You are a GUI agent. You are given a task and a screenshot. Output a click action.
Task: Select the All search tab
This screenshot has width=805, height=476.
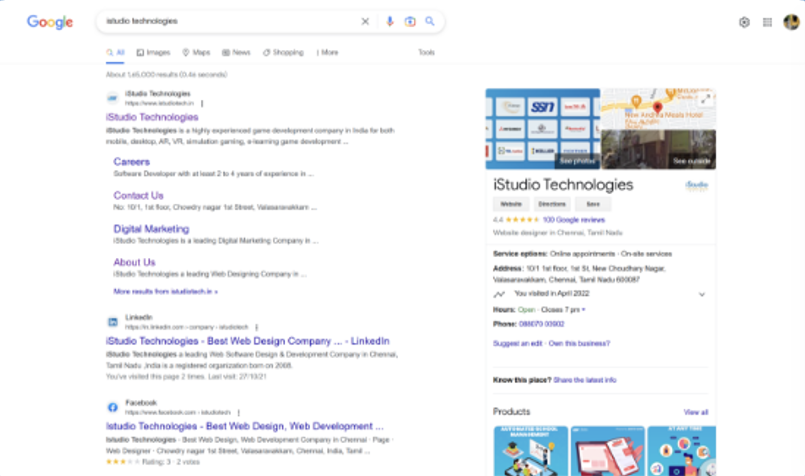click(x=115, y=52)
